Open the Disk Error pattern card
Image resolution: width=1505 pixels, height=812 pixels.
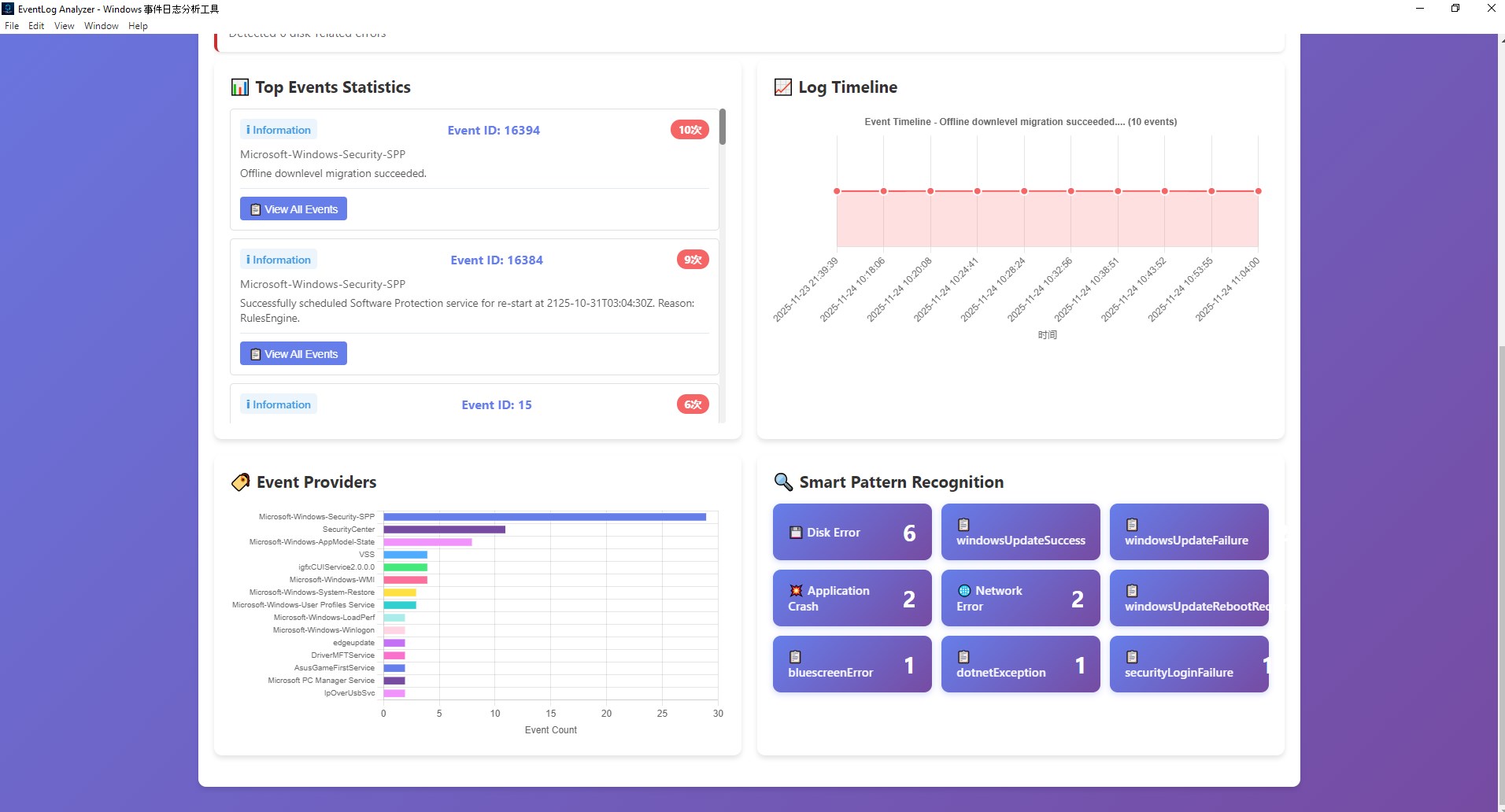pyautogui.click(x=852, y=532)
